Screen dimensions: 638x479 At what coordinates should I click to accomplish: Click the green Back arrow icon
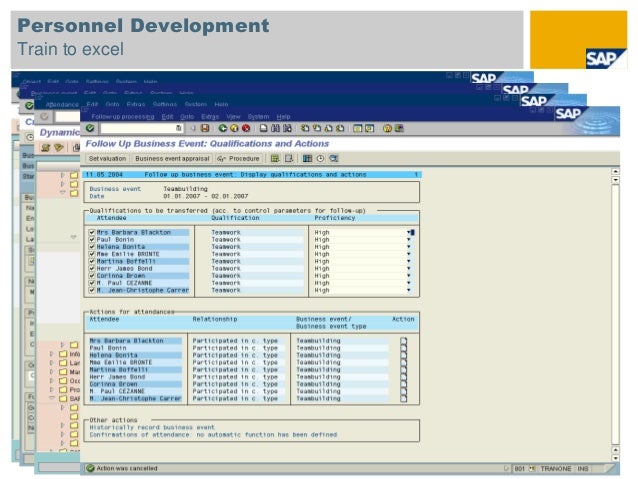click(x=222, y=128)
